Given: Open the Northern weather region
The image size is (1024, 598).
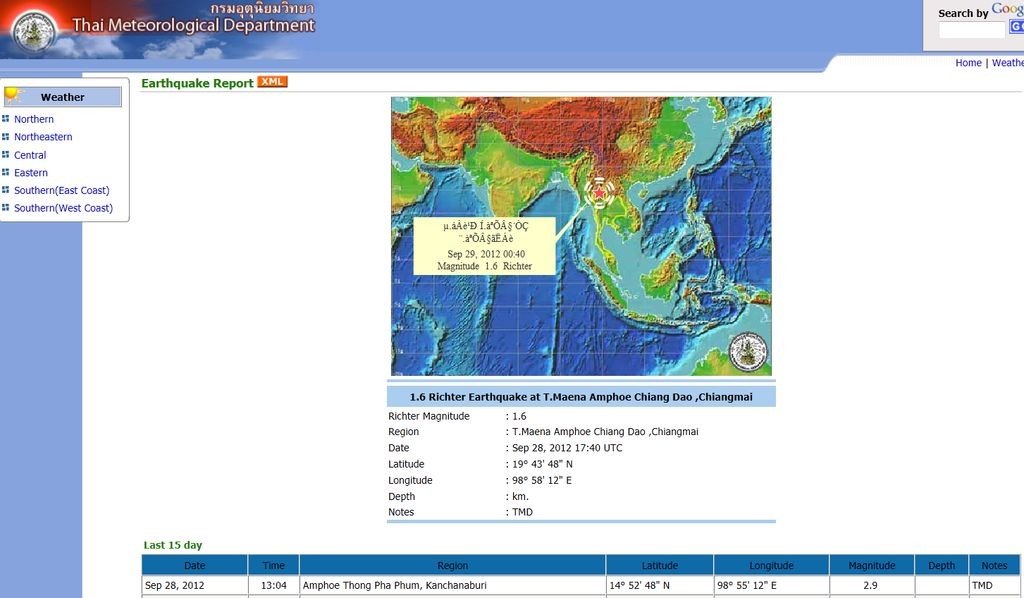Looking at the screenshot, I should click(34, 119).
